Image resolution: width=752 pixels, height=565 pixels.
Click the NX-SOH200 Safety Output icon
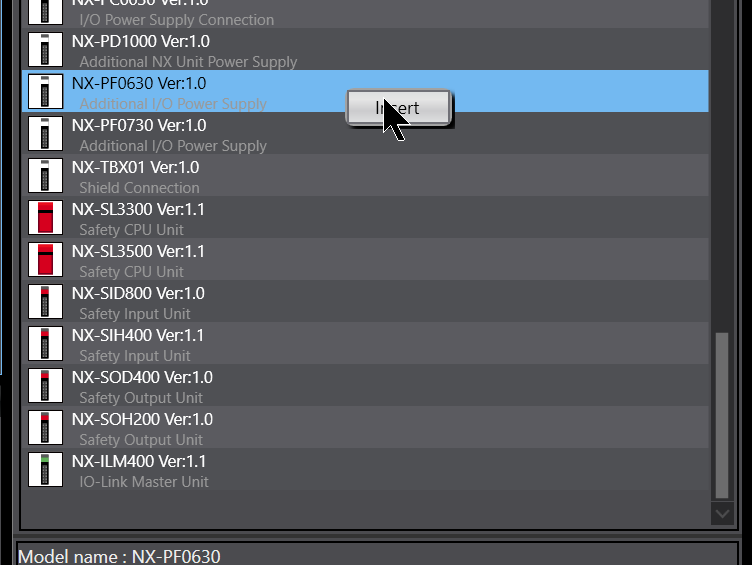(45, 427)
